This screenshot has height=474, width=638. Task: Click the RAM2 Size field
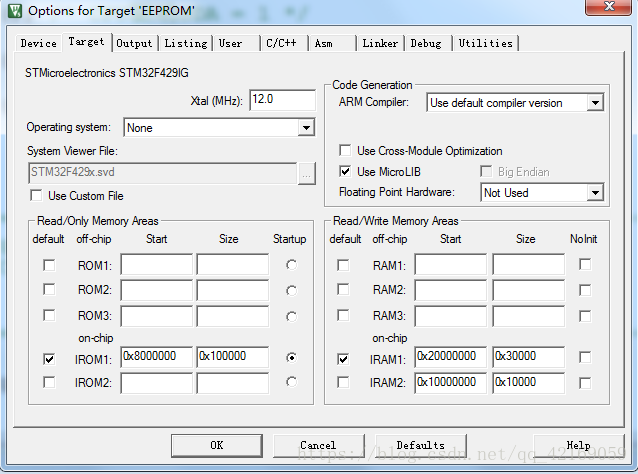pyautogui.click(x=529, y=290)
